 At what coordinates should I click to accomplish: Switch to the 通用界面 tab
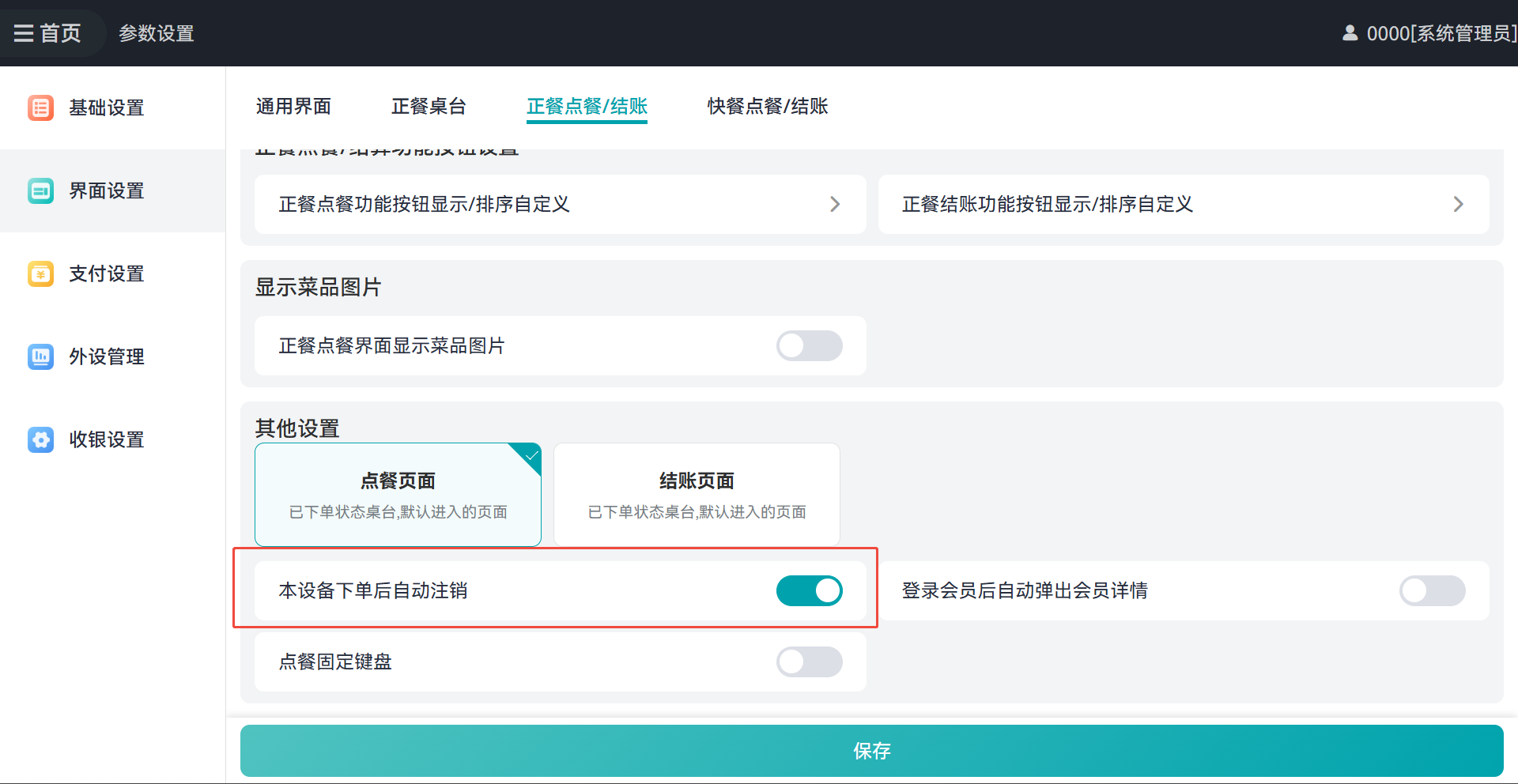tap(293, 106)
